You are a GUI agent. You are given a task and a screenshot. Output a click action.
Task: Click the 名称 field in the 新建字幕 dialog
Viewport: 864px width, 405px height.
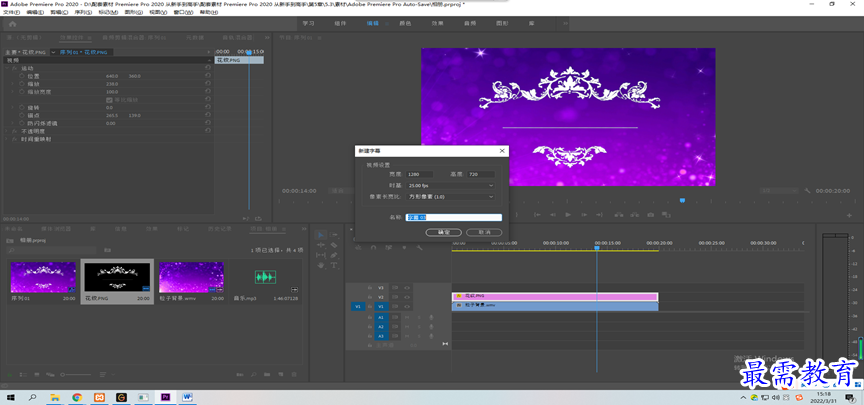click(x=454, y=218)
